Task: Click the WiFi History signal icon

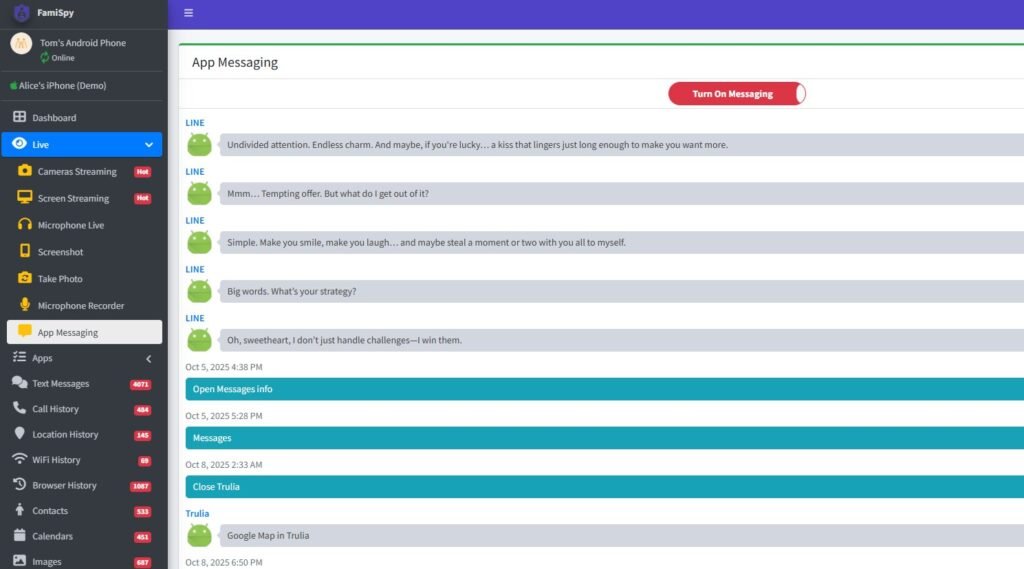Action: [x=19, y=460]
